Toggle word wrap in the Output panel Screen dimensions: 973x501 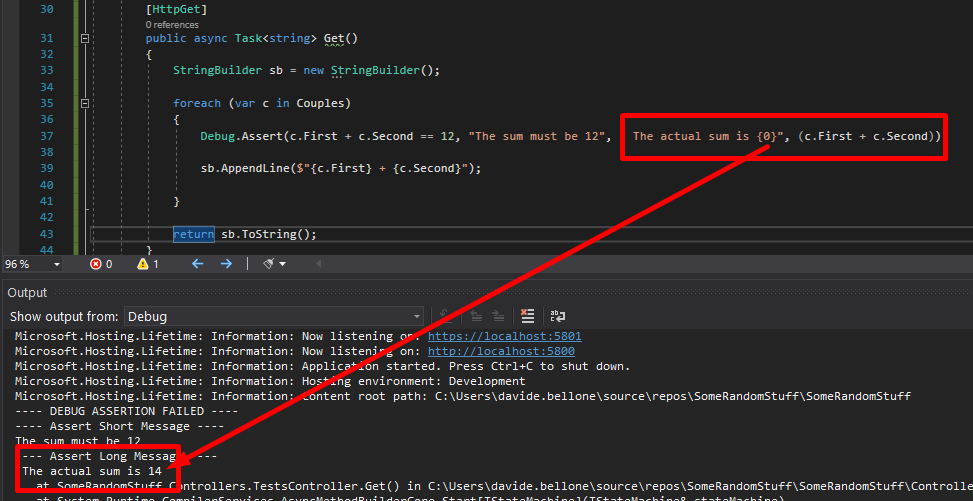click(x=557, y=316)
